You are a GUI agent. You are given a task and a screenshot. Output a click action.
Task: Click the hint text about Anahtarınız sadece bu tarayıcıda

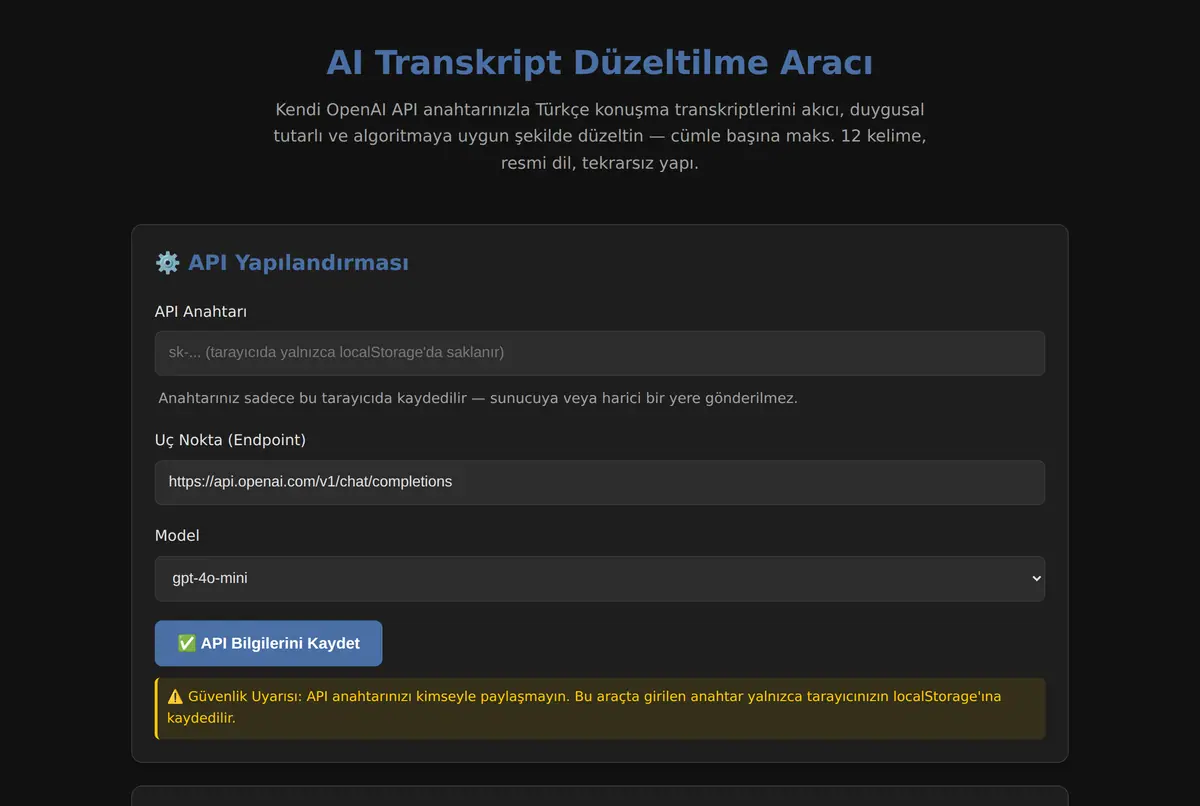point(478,398)
